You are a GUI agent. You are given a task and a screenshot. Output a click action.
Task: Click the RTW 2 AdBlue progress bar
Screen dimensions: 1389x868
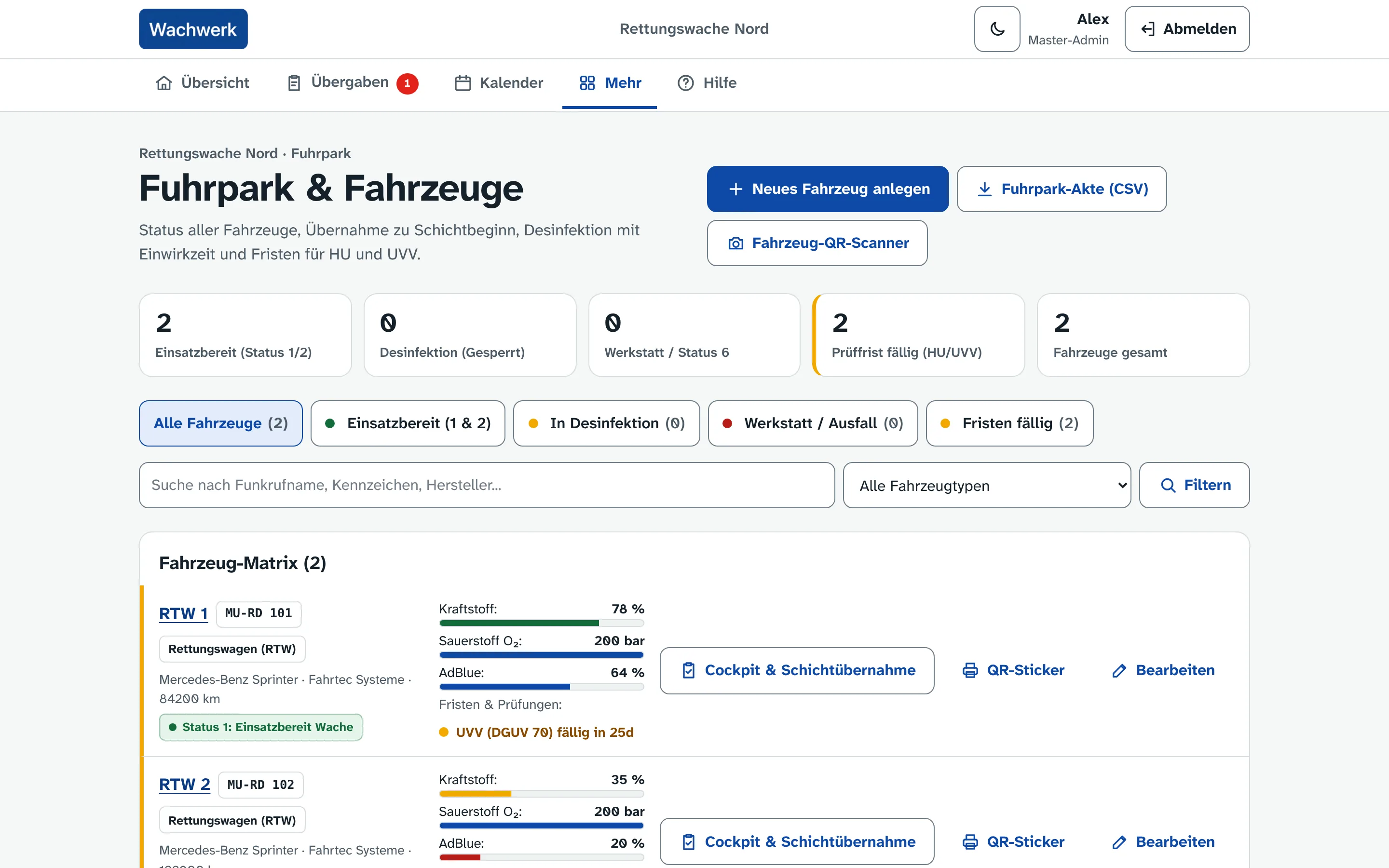[541, 857]
